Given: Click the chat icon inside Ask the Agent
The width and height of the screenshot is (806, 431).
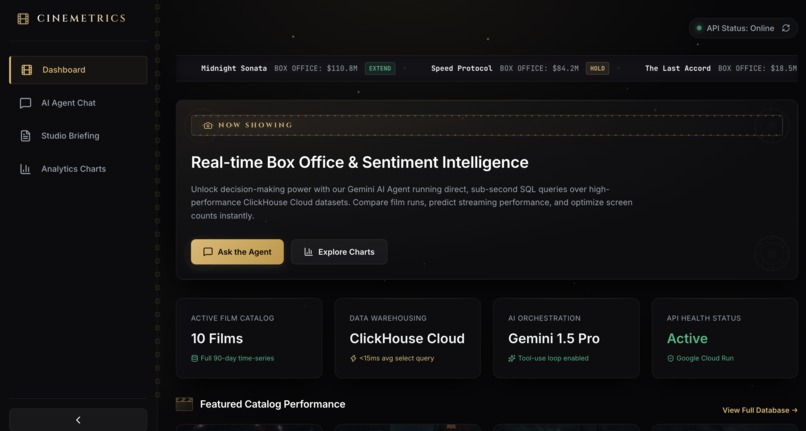Looking at the screenshot, I should (x=208, y=252).
